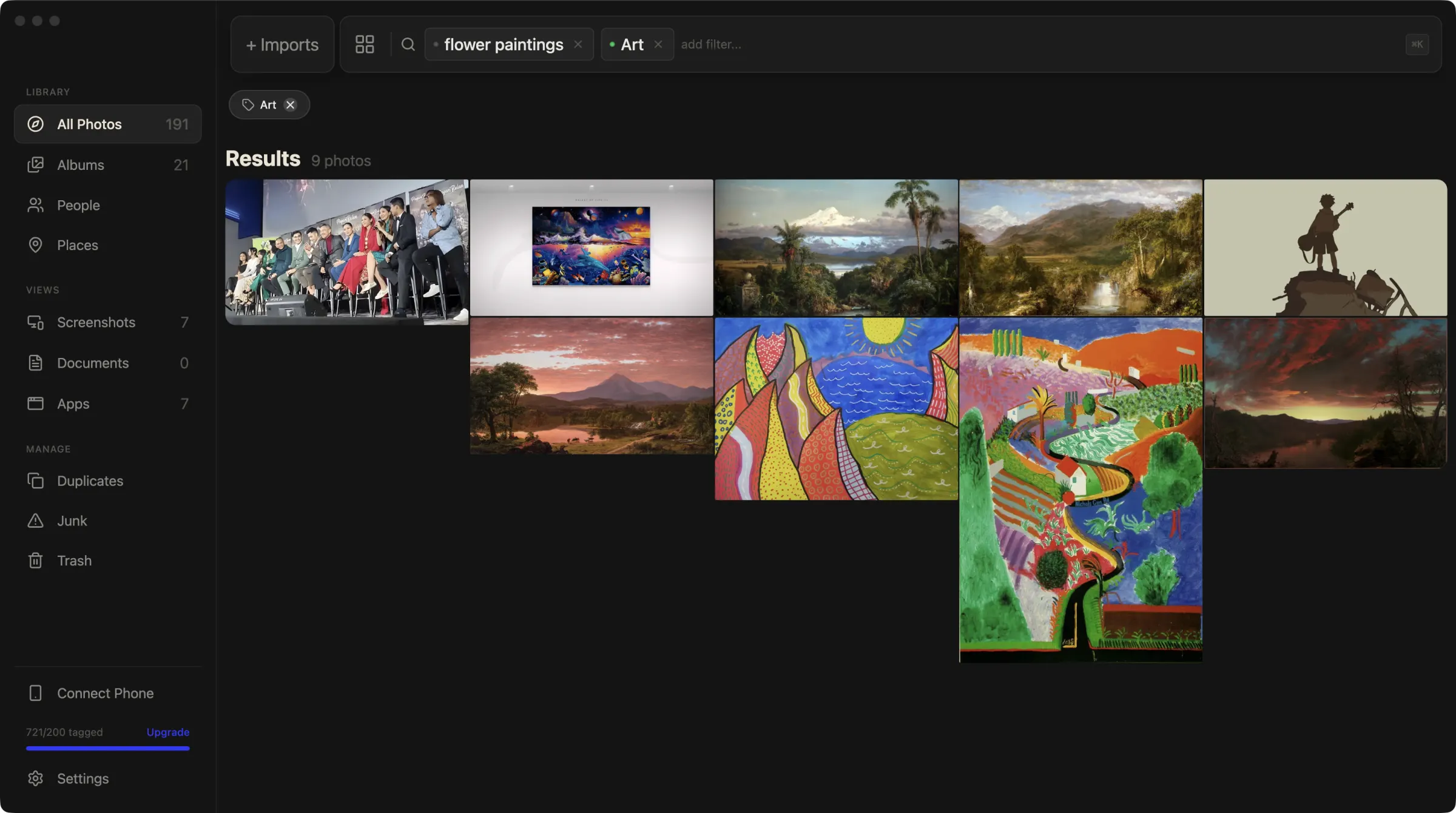Click the Upgrade link
This screenshot has width=1456, height=813.
click(168, 732)
